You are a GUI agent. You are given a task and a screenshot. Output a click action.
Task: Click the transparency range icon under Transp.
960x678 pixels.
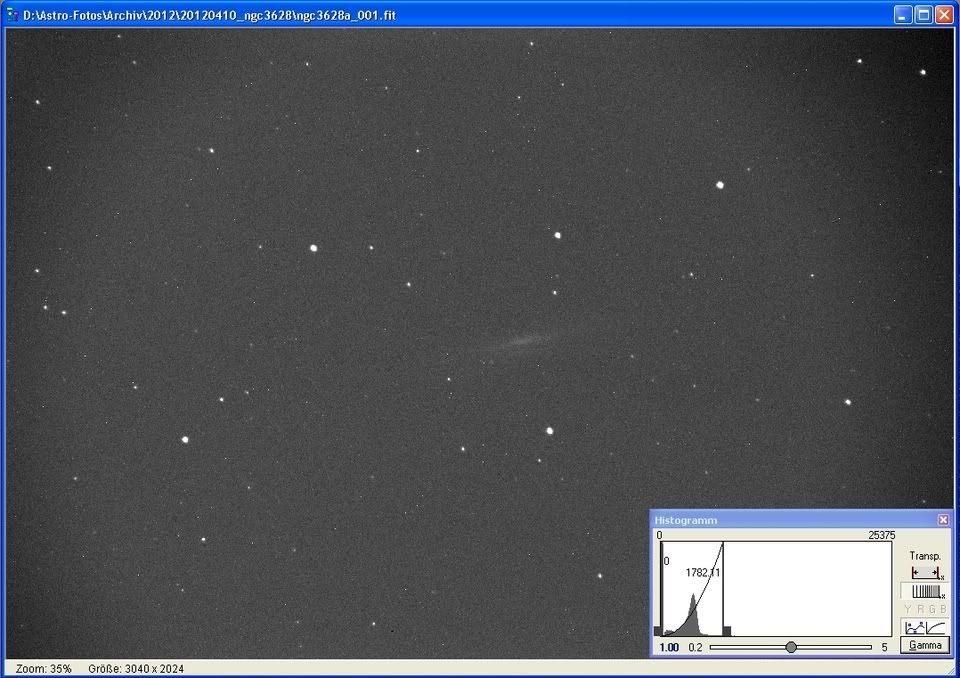[926, 573]
